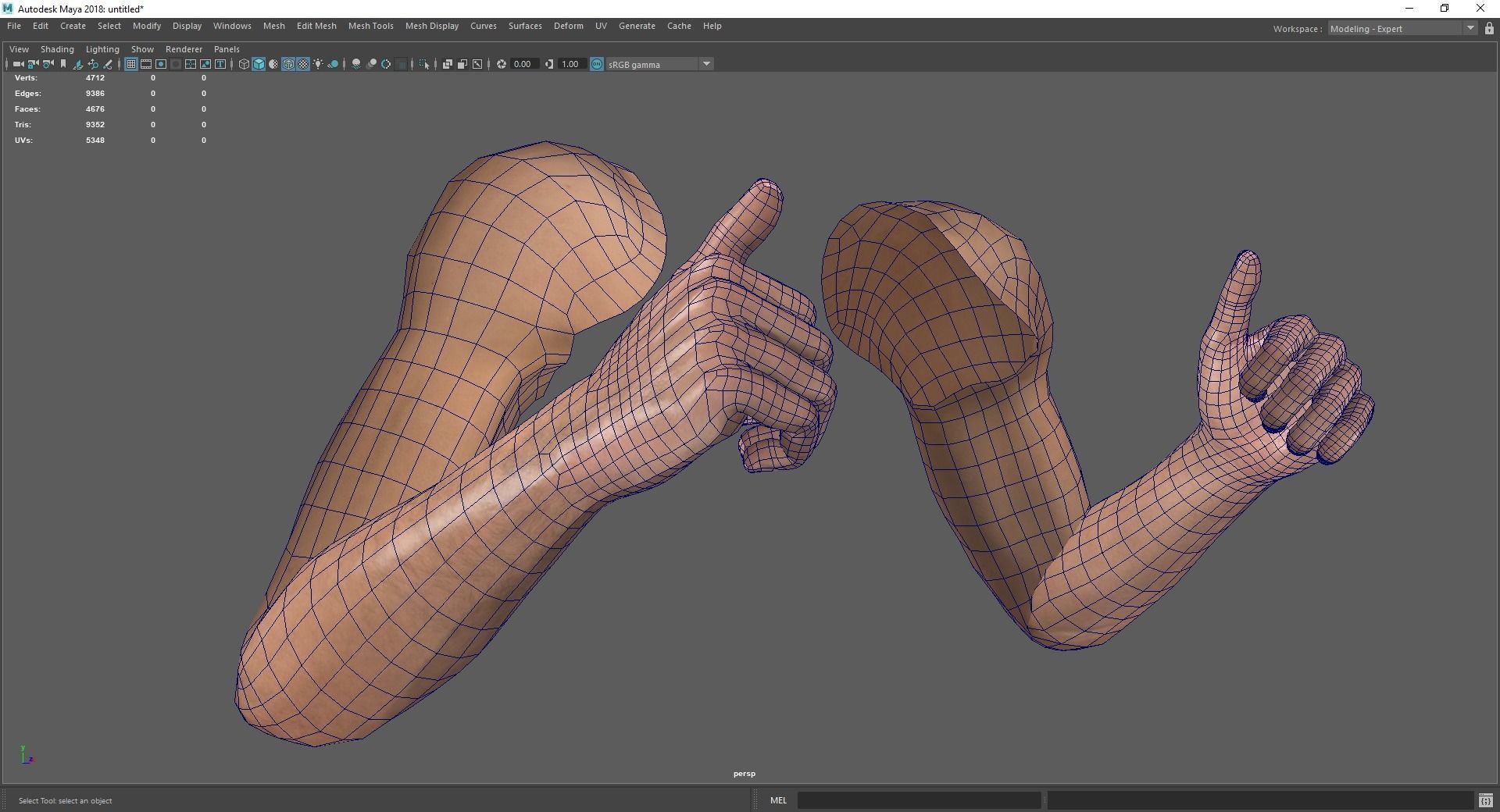This screenshot has width=1500, height=812.
Task: Click the exposure value field showing 0.00
Action: tap(523, 64)
